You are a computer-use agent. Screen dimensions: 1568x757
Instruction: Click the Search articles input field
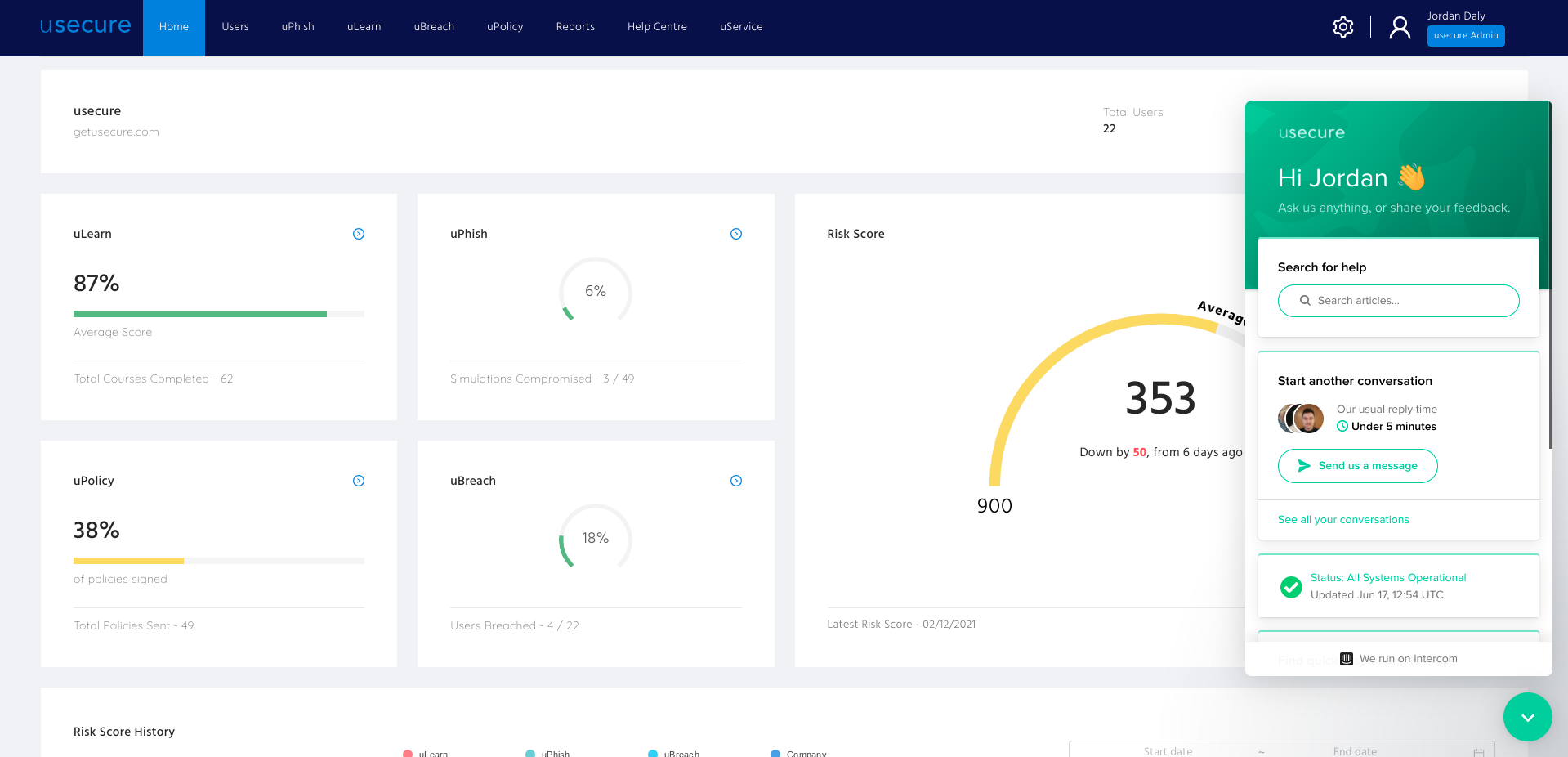[x=1399, y=301]
